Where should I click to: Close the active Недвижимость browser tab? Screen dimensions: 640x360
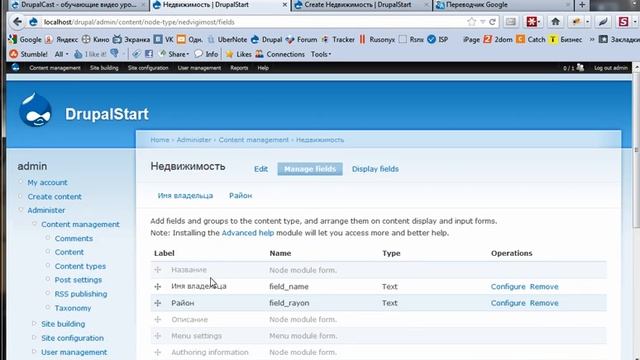click(x=284, y=5)
